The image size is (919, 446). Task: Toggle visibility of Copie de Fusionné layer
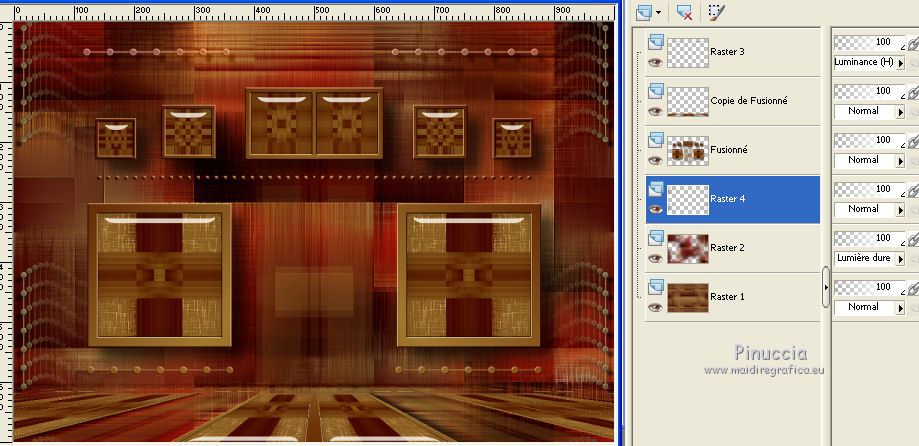(656, 111)
